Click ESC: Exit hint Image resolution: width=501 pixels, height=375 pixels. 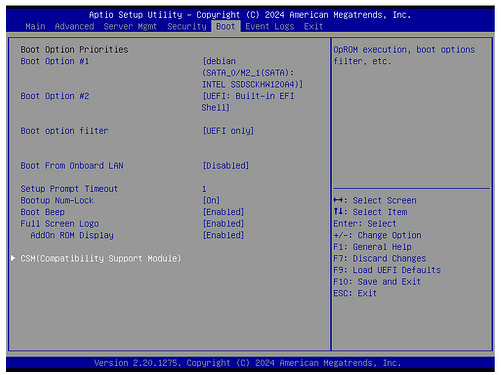355,293
